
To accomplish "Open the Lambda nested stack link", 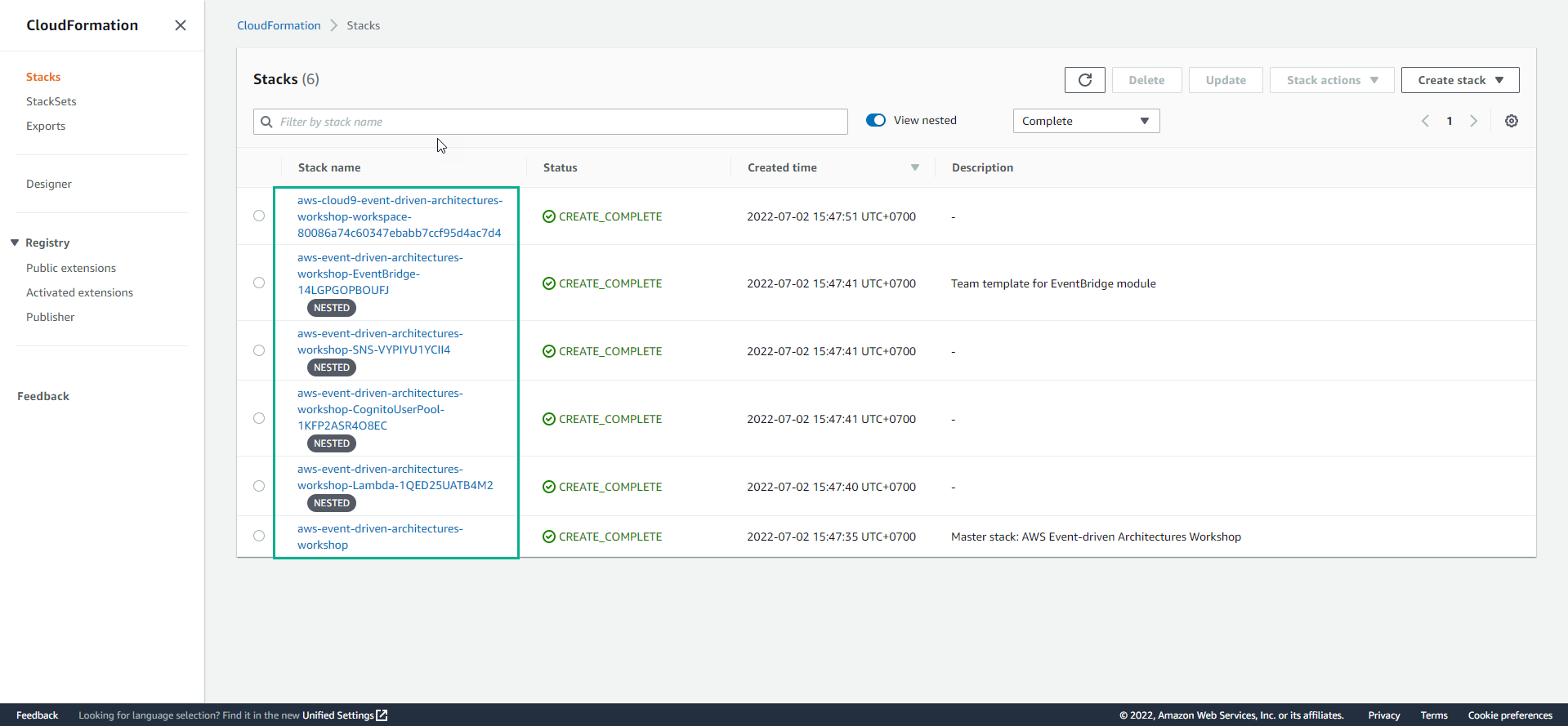I will [395, 477].
